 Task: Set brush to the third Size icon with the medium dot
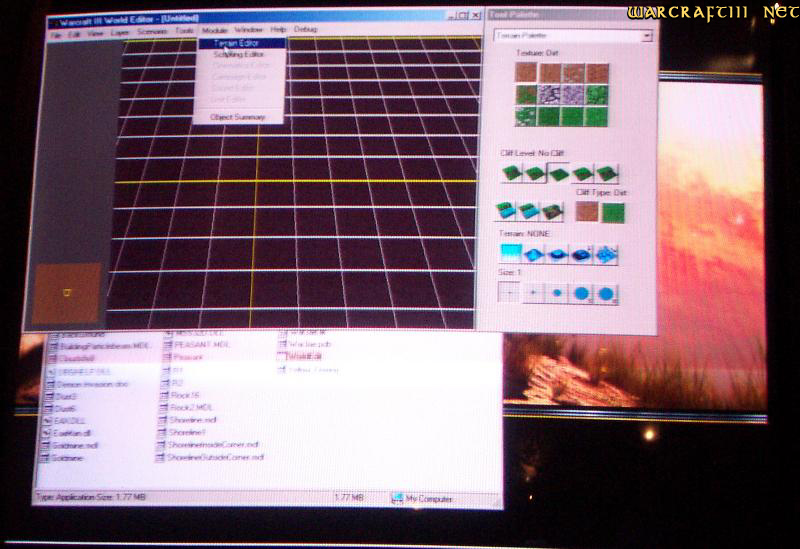(557, 293)
